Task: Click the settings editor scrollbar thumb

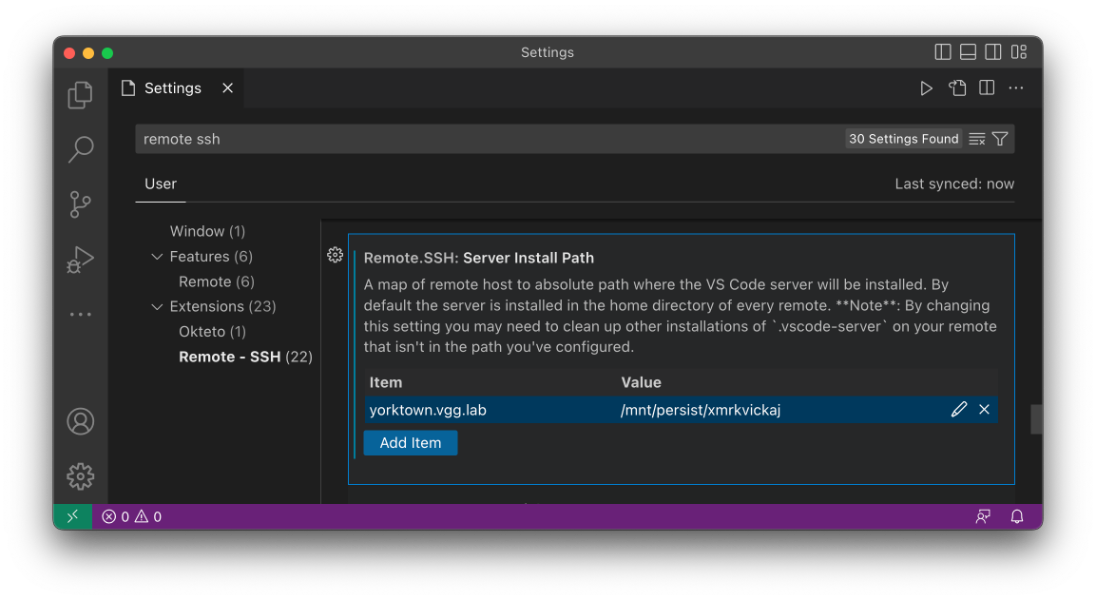Action: [x=1037, y=419]
